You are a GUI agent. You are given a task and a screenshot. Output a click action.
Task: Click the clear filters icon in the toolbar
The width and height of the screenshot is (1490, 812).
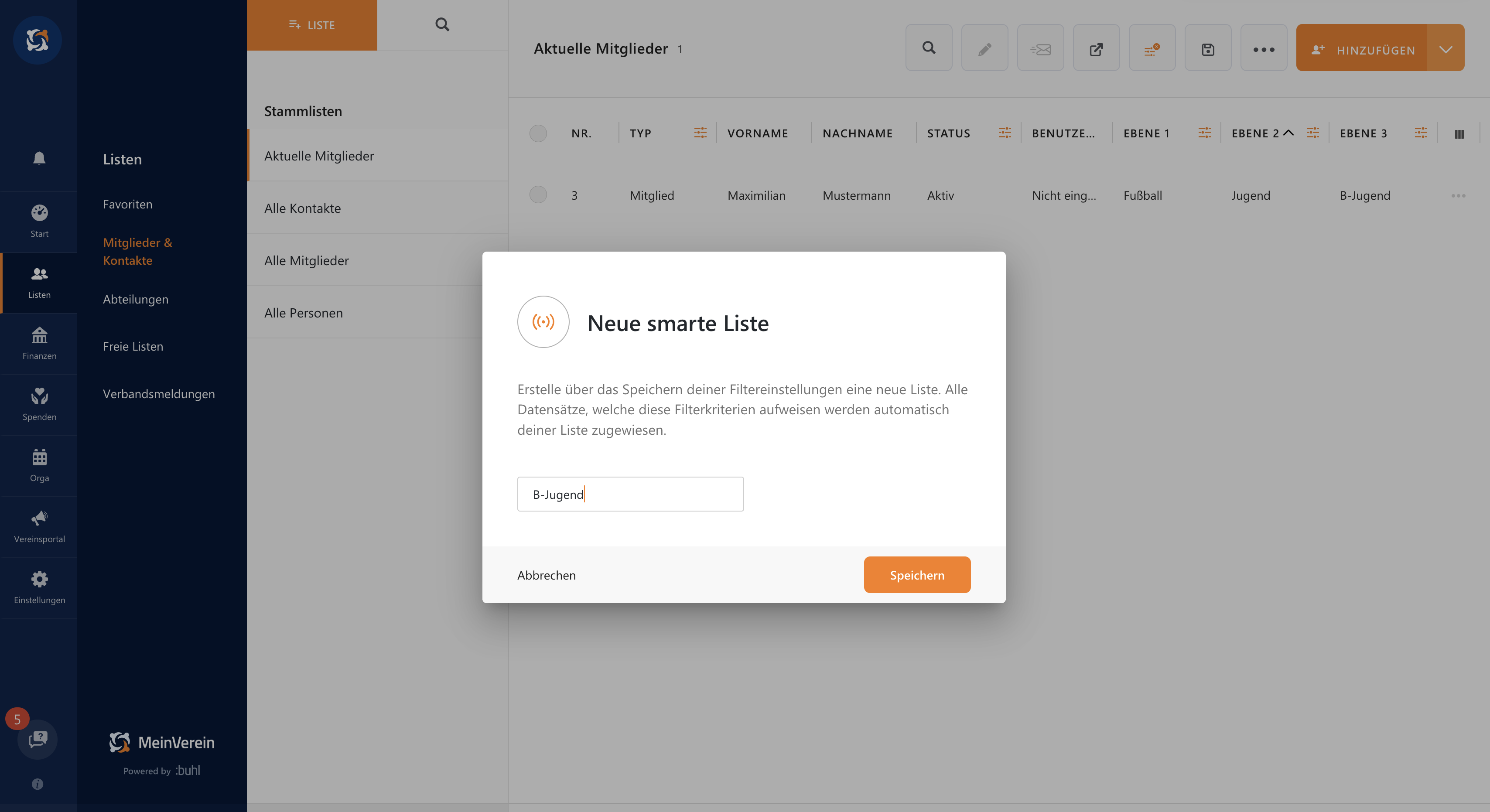point(1152,48)
